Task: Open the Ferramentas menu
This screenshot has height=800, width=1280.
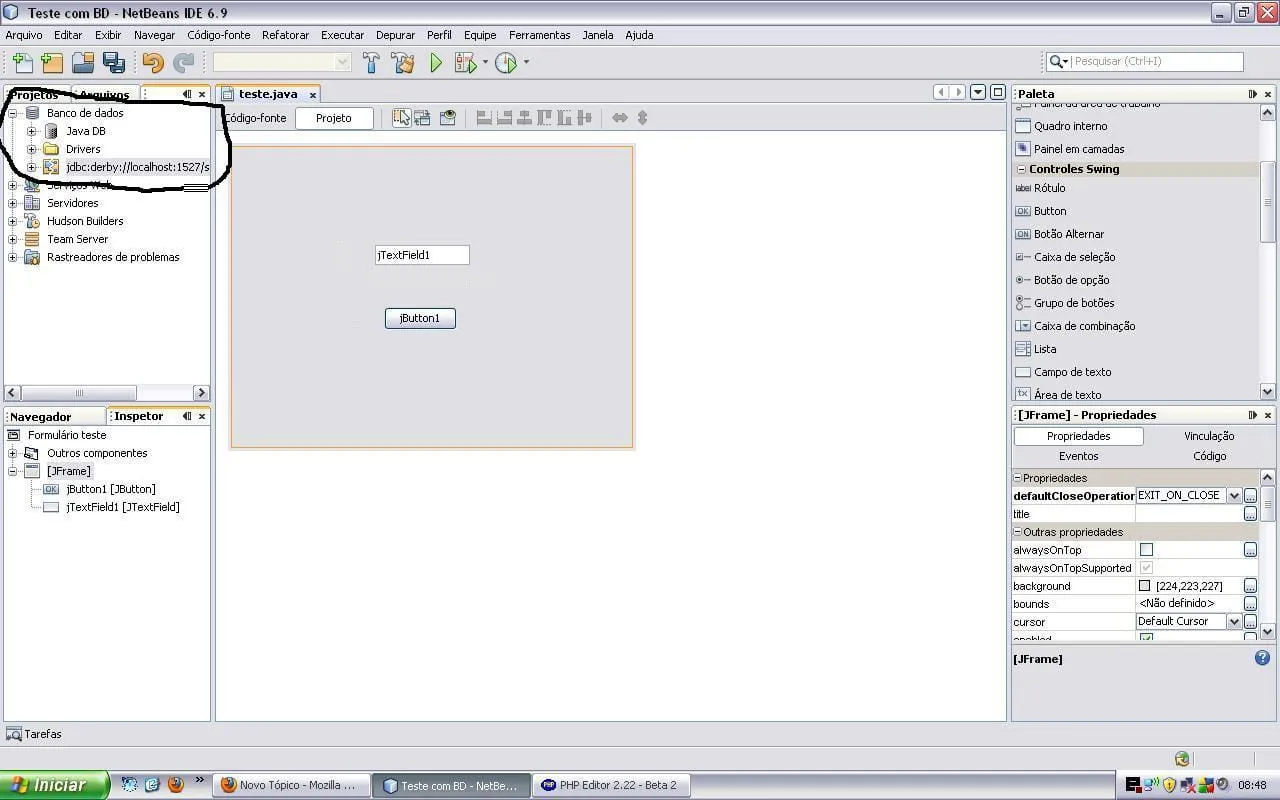Action: tap(539, 35)
